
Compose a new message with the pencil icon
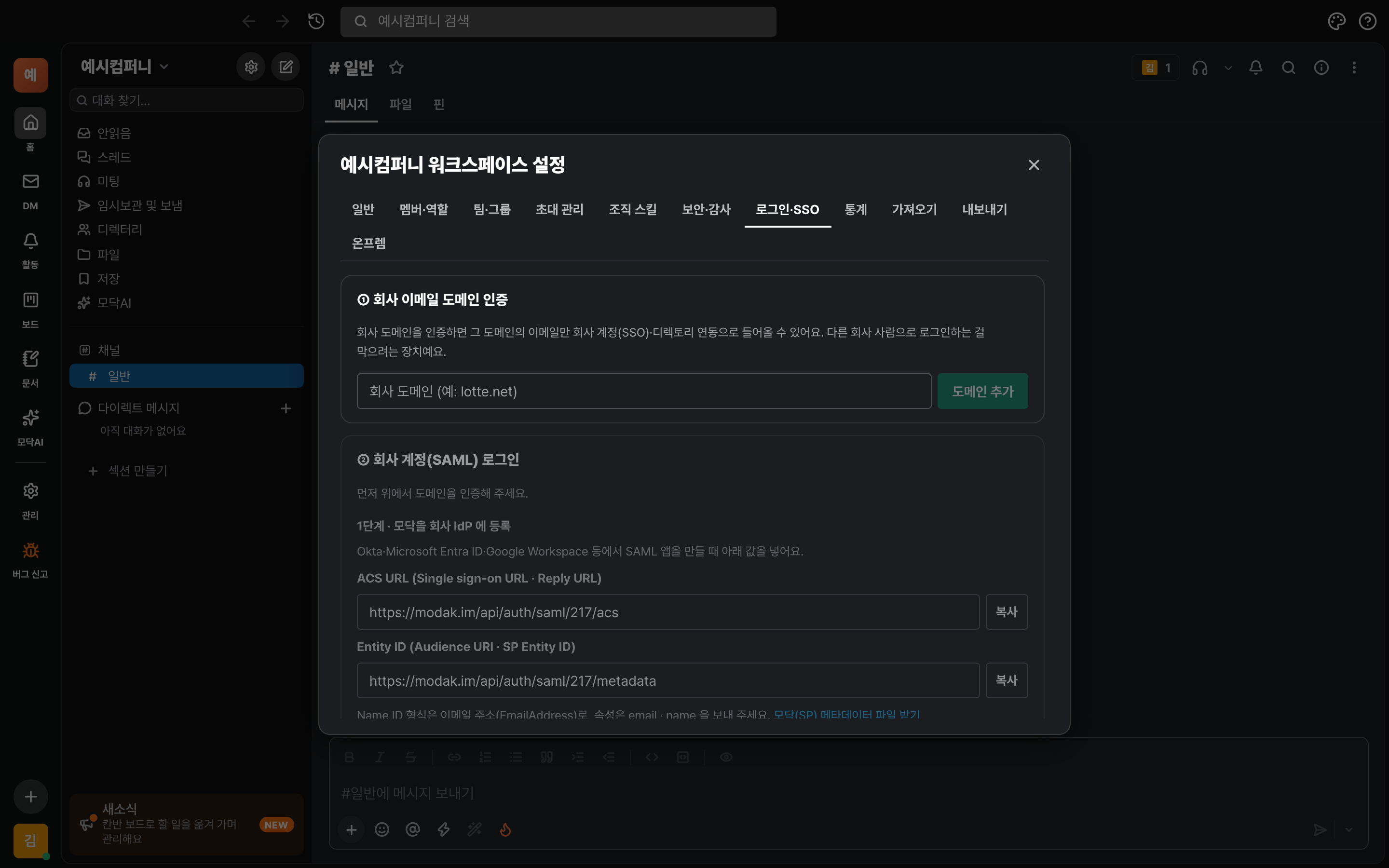tap(286, 67)
